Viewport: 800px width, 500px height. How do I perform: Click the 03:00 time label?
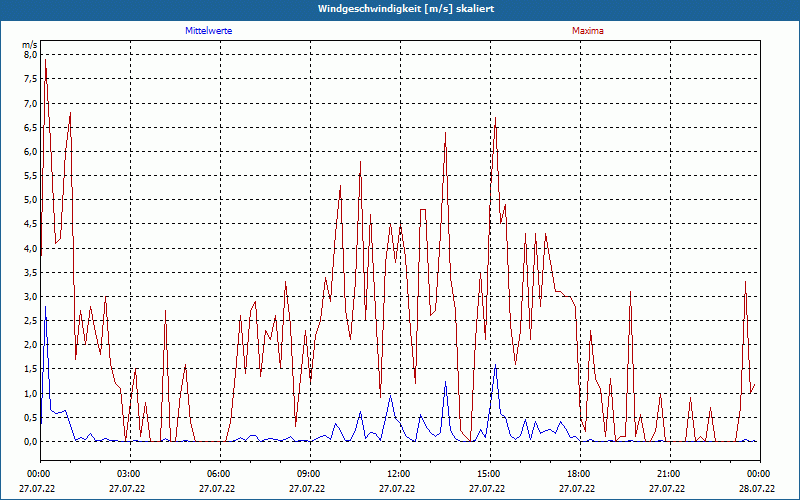[131, 474]
